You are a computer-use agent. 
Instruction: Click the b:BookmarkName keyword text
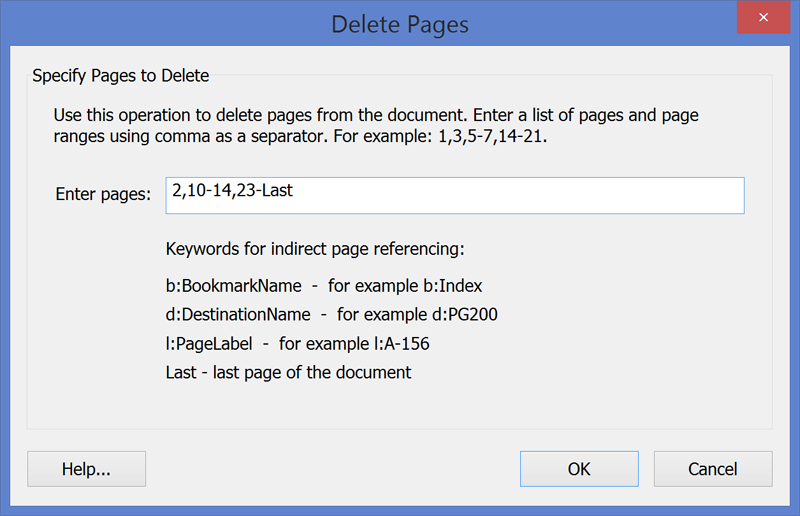click(x=234, y=286)
